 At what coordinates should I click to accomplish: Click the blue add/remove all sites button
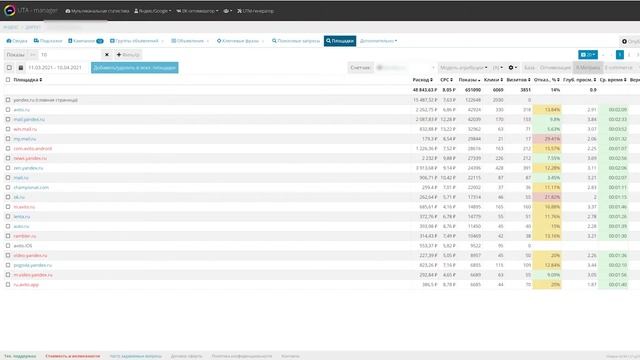coord(135,67)
